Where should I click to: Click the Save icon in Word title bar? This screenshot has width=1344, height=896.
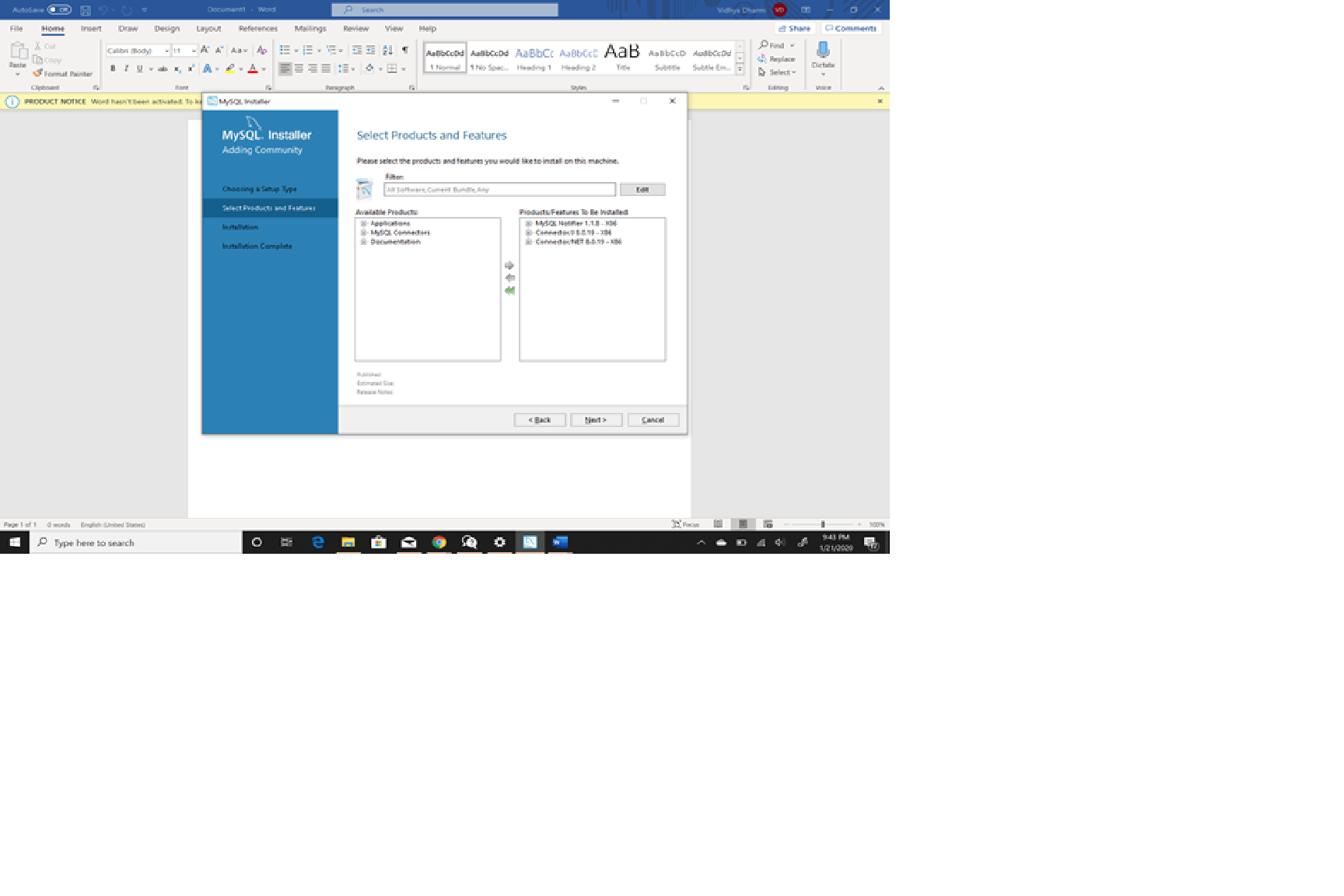(x=86, y=10)
